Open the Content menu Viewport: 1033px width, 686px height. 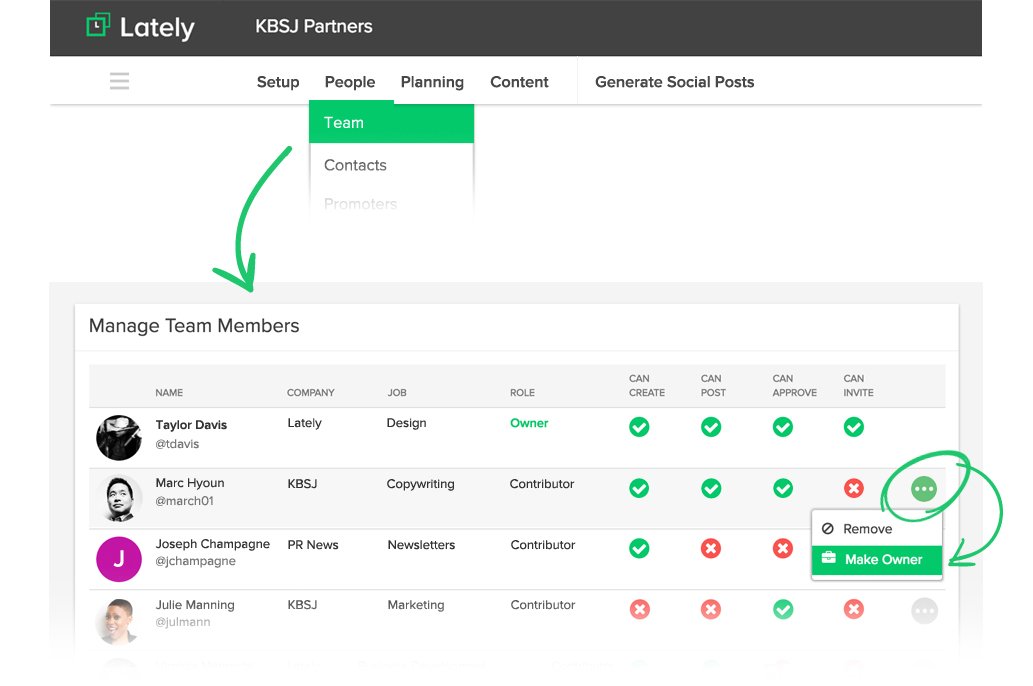pos(519,82)
